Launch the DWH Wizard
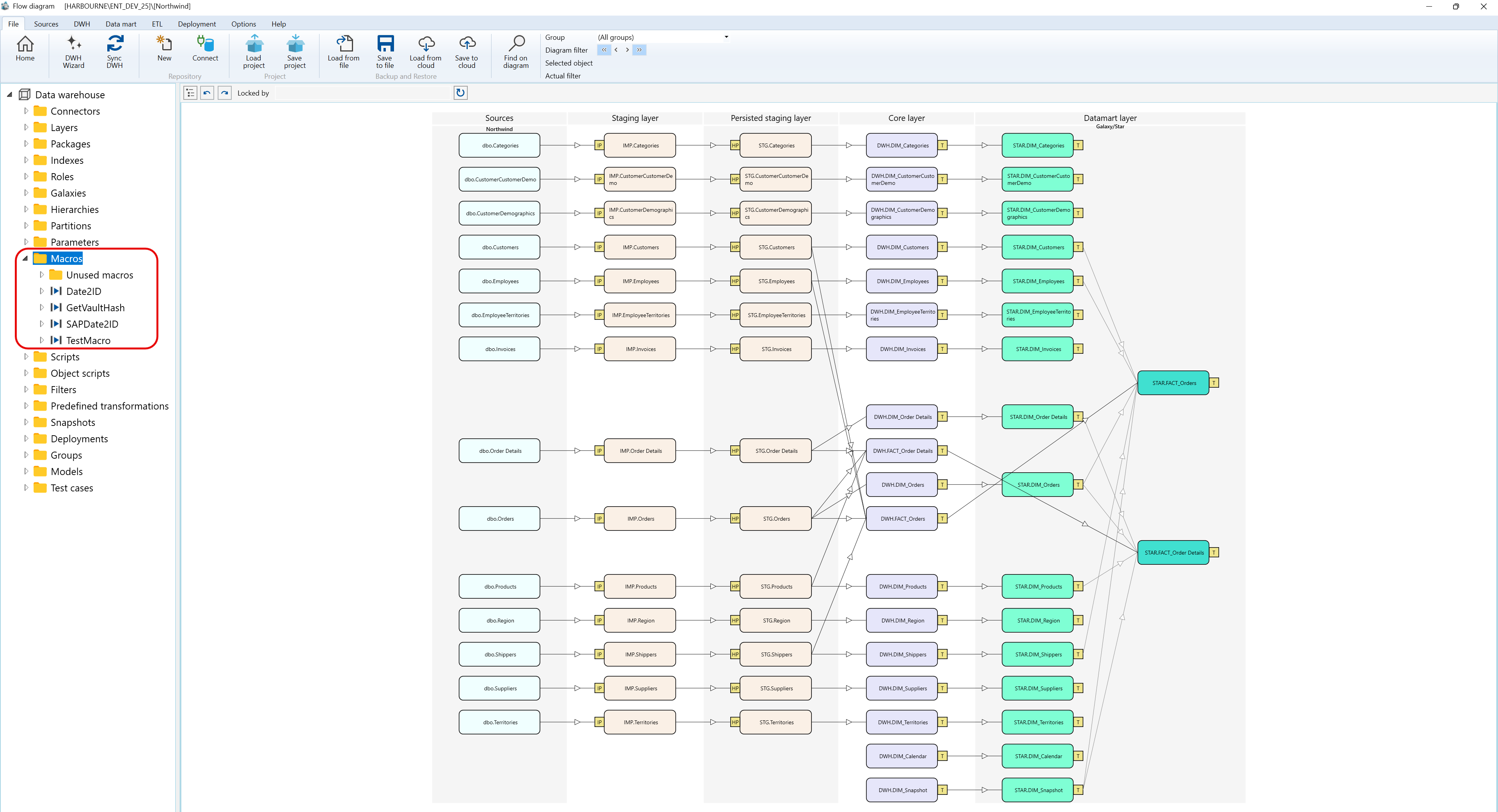This screenshot has width=1498, height=812. click(x=73, y=52)
